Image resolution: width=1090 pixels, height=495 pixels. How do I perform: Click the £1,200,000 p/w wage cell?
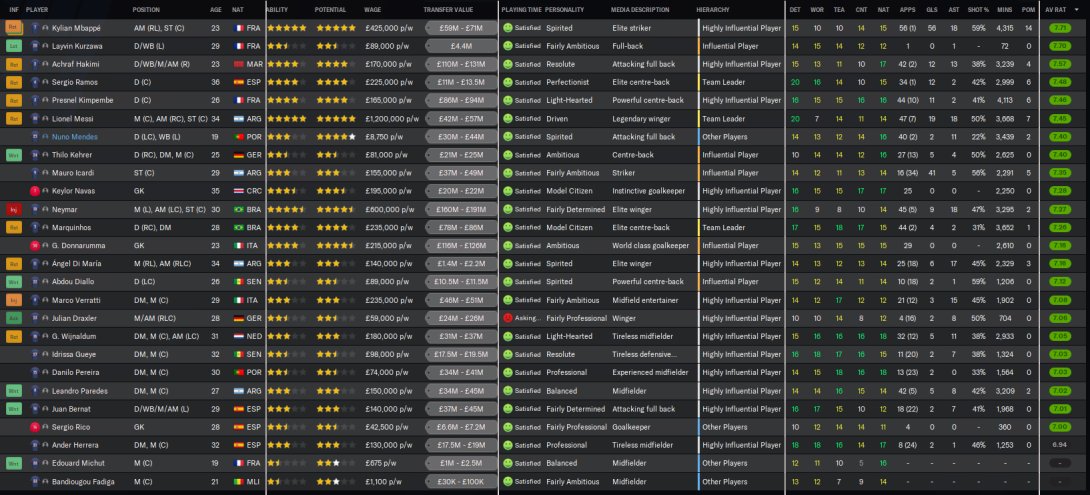pyautogui.click(x=392, y=118)
